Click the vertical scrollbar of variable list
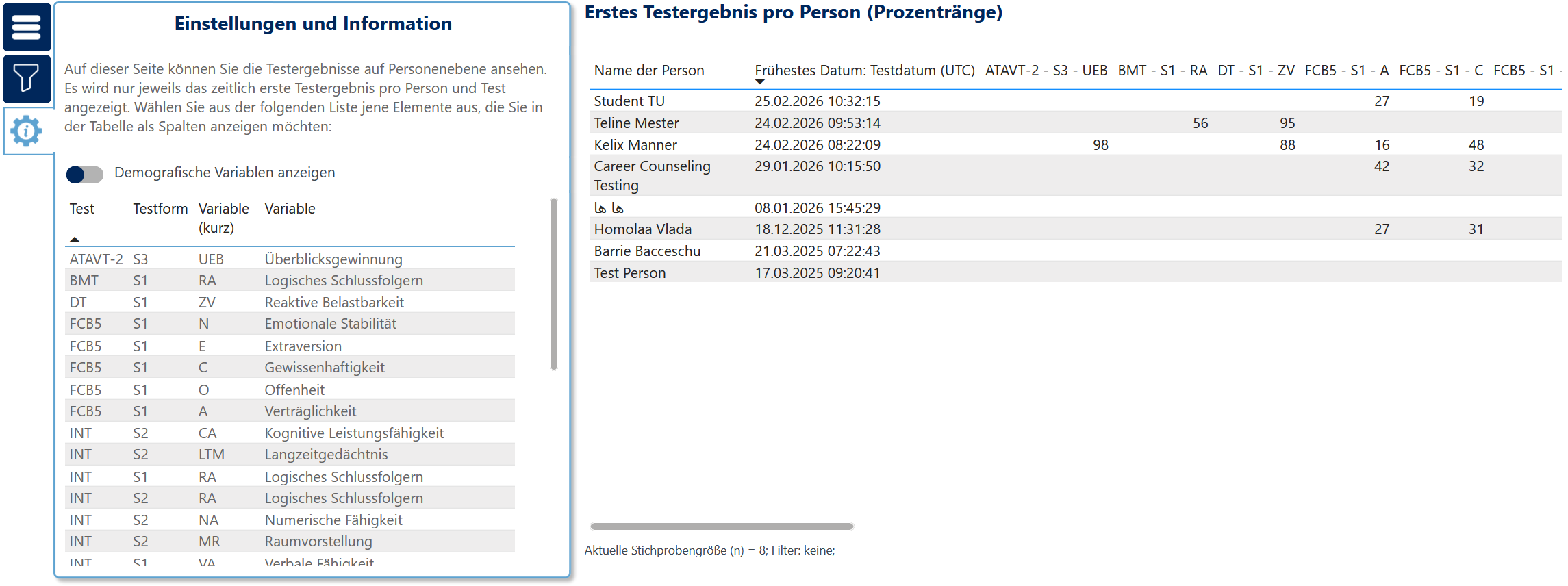 pos(553,284)
